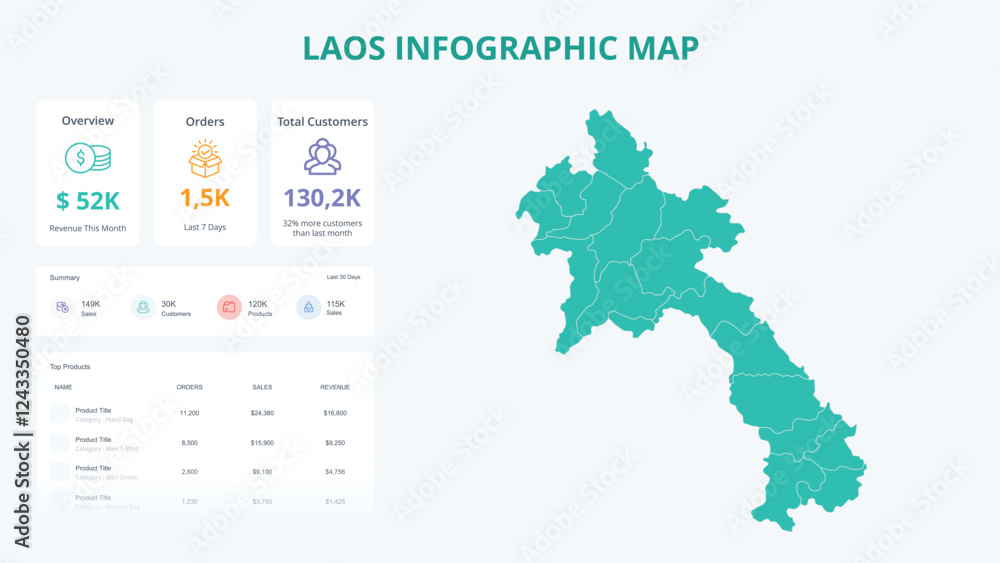1000x563 pixels.
Task: Click the blue 115K Sales icon
Action: click(x=309, y=307)
